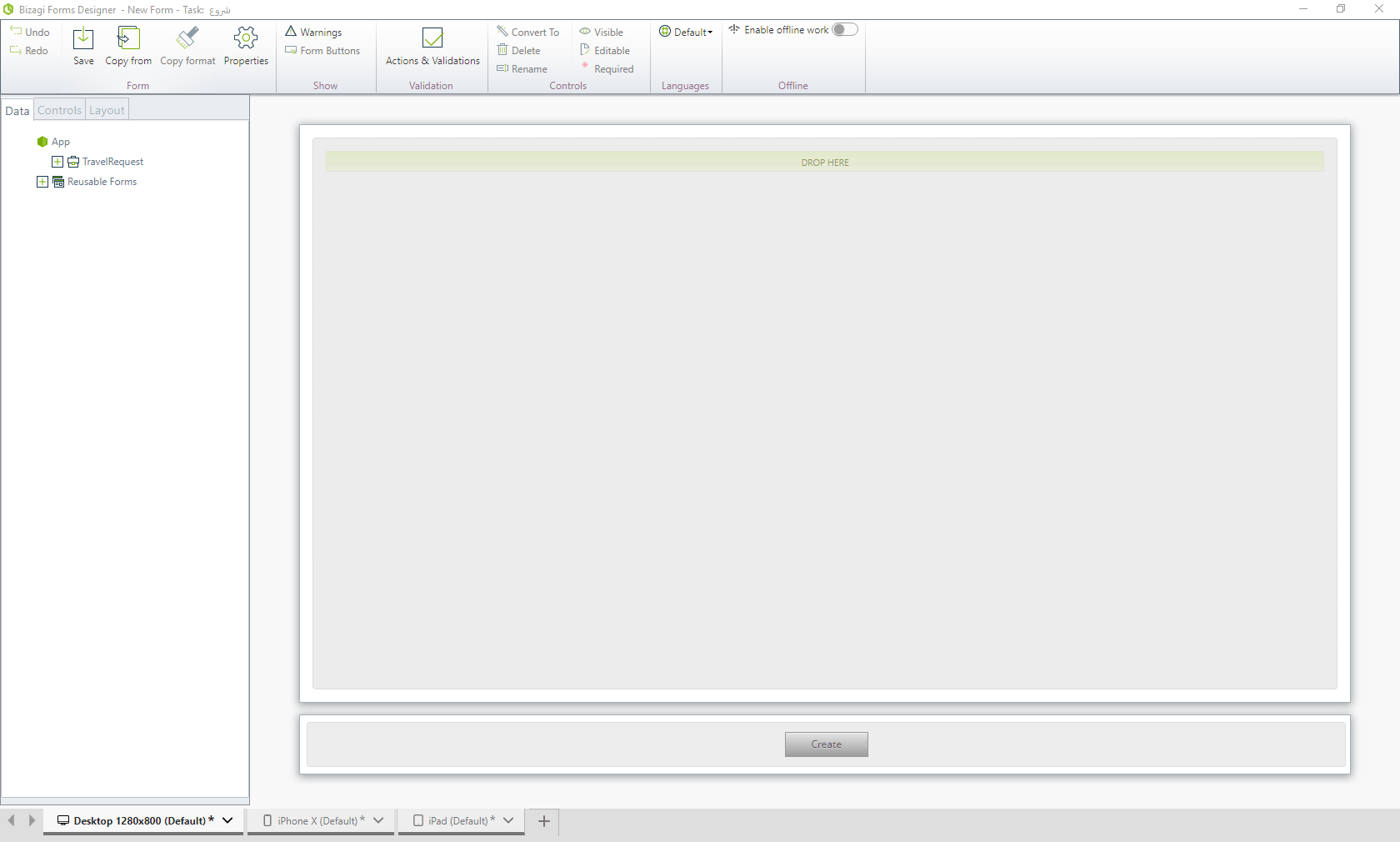Screen dimensions: 1400x842
Task: Enable offline work toggle switch
Action: (844, 30)
